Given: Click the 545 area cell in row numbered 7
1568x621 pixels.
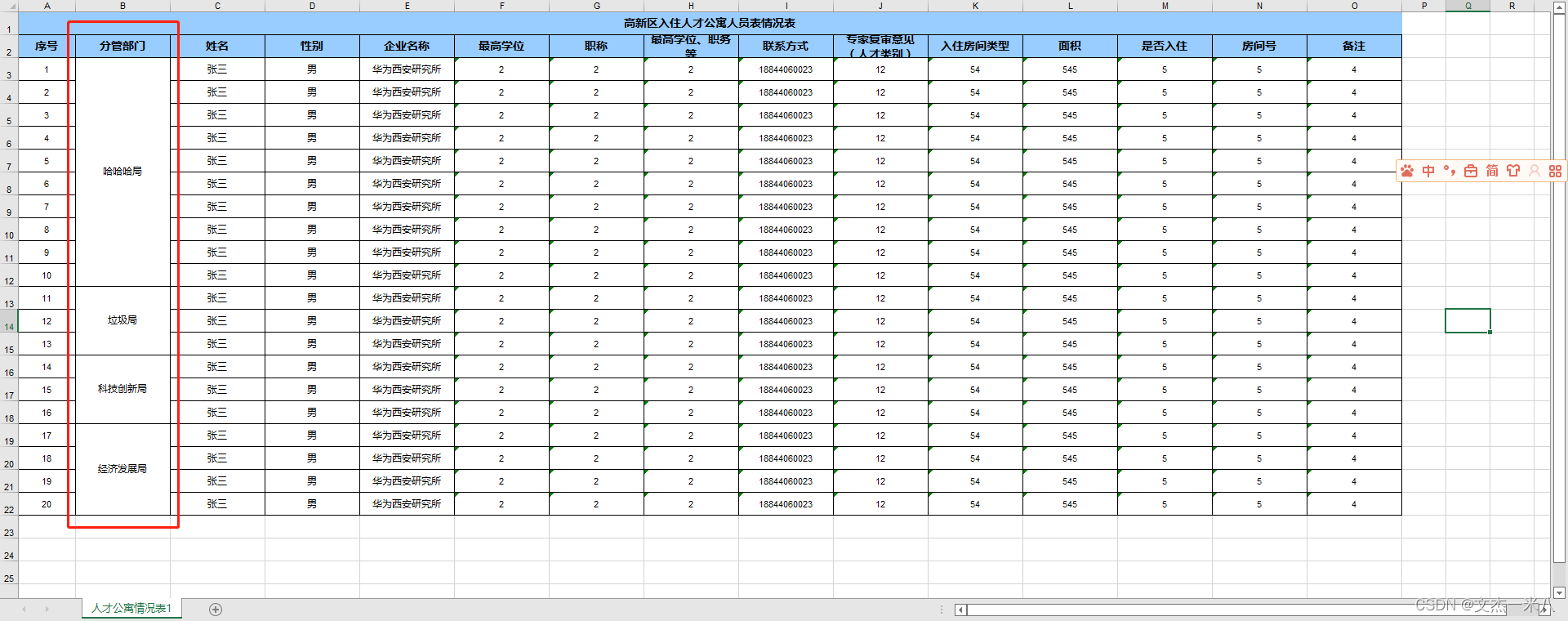Looking at the screenshot, I should [x=1070, y=207].
